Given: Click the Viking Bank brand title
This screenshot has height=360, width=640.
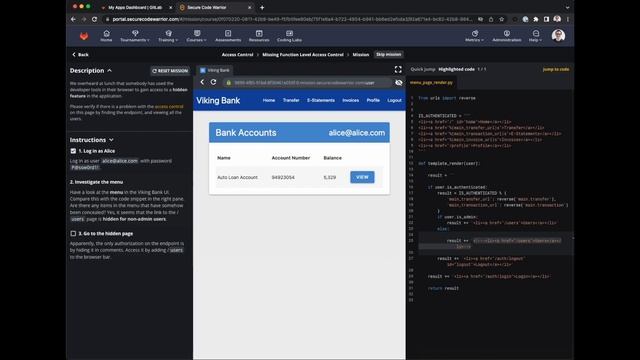Looking at the screenshot, I should tap(218, 100).
